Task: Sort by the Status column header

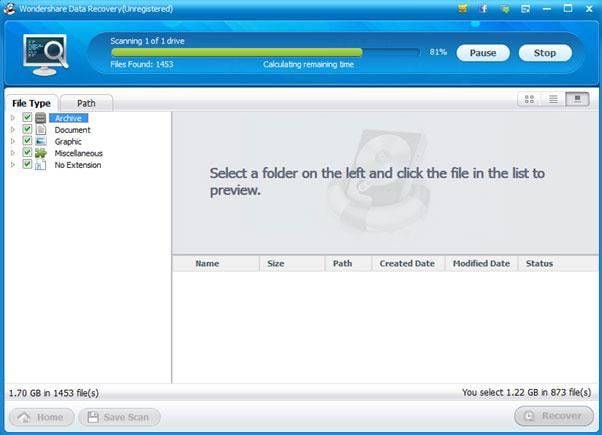Action: coord(558,263)
